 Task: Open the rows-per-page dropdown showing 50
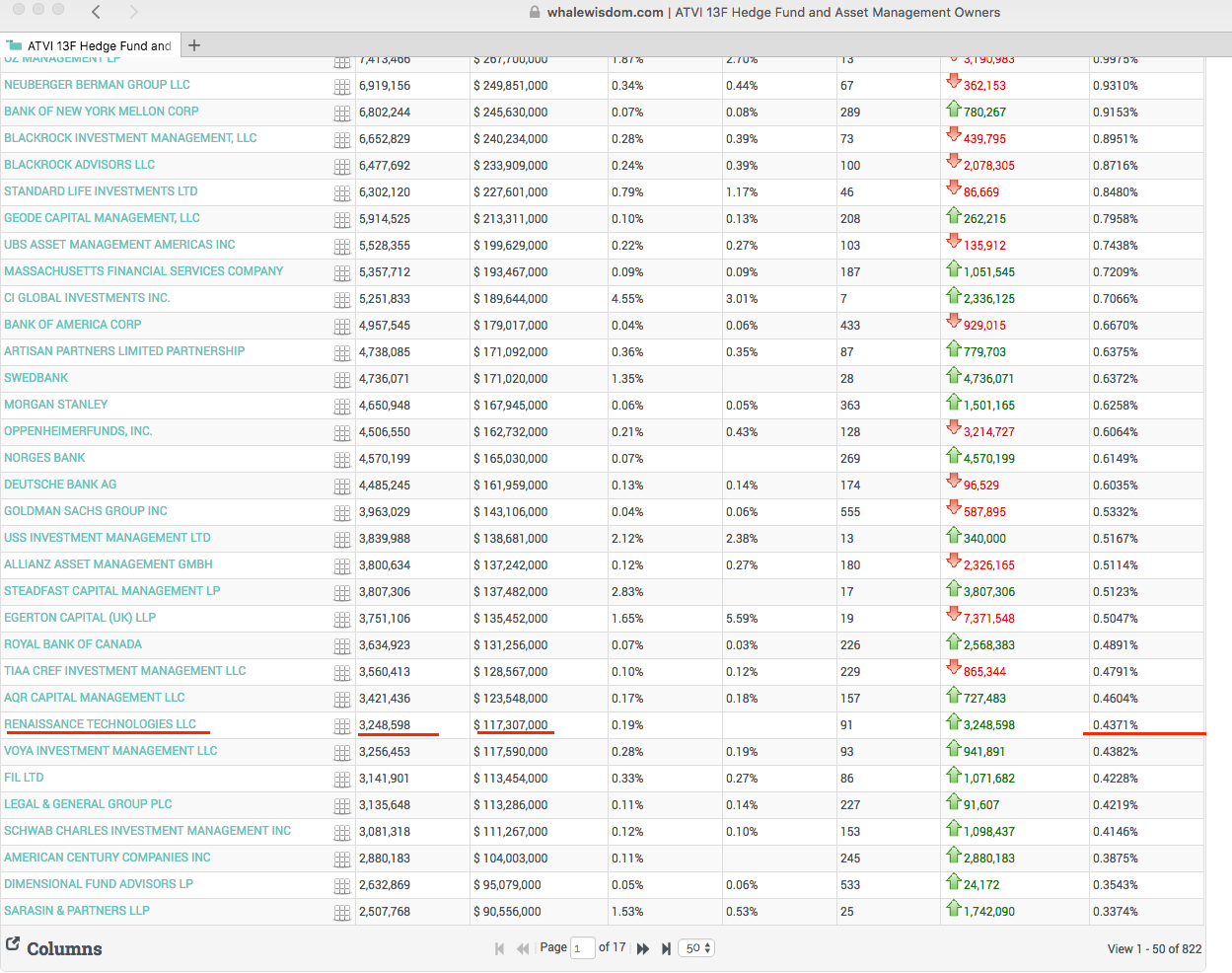697,947
